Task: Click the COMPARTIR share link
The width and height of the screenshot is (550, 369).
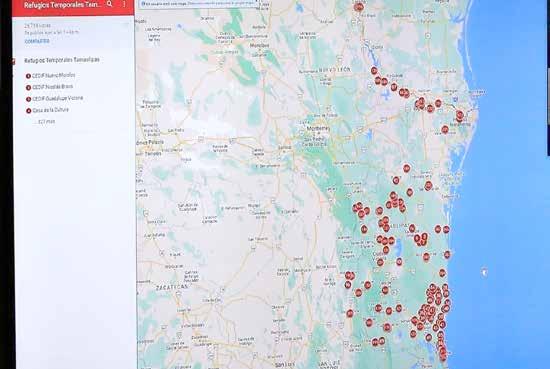Action: coord(37,41)
